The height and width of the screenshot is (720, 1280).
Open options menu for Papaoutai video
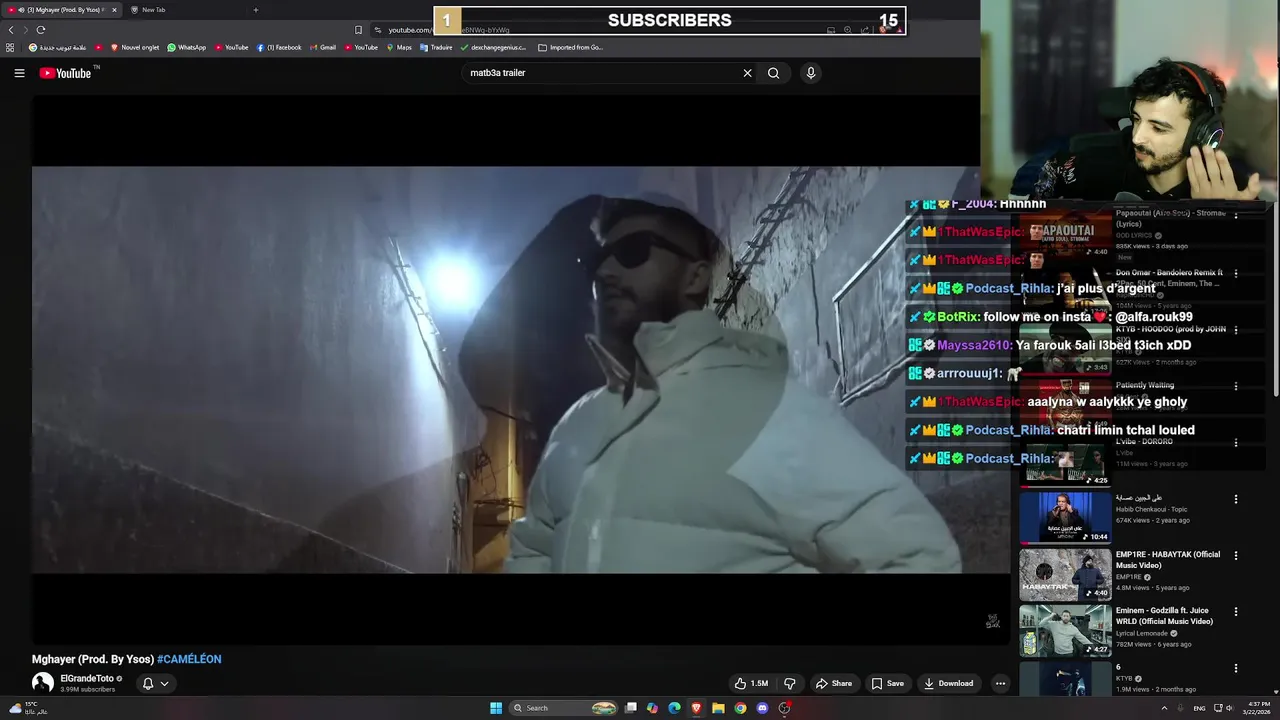tap(1236, 215)
